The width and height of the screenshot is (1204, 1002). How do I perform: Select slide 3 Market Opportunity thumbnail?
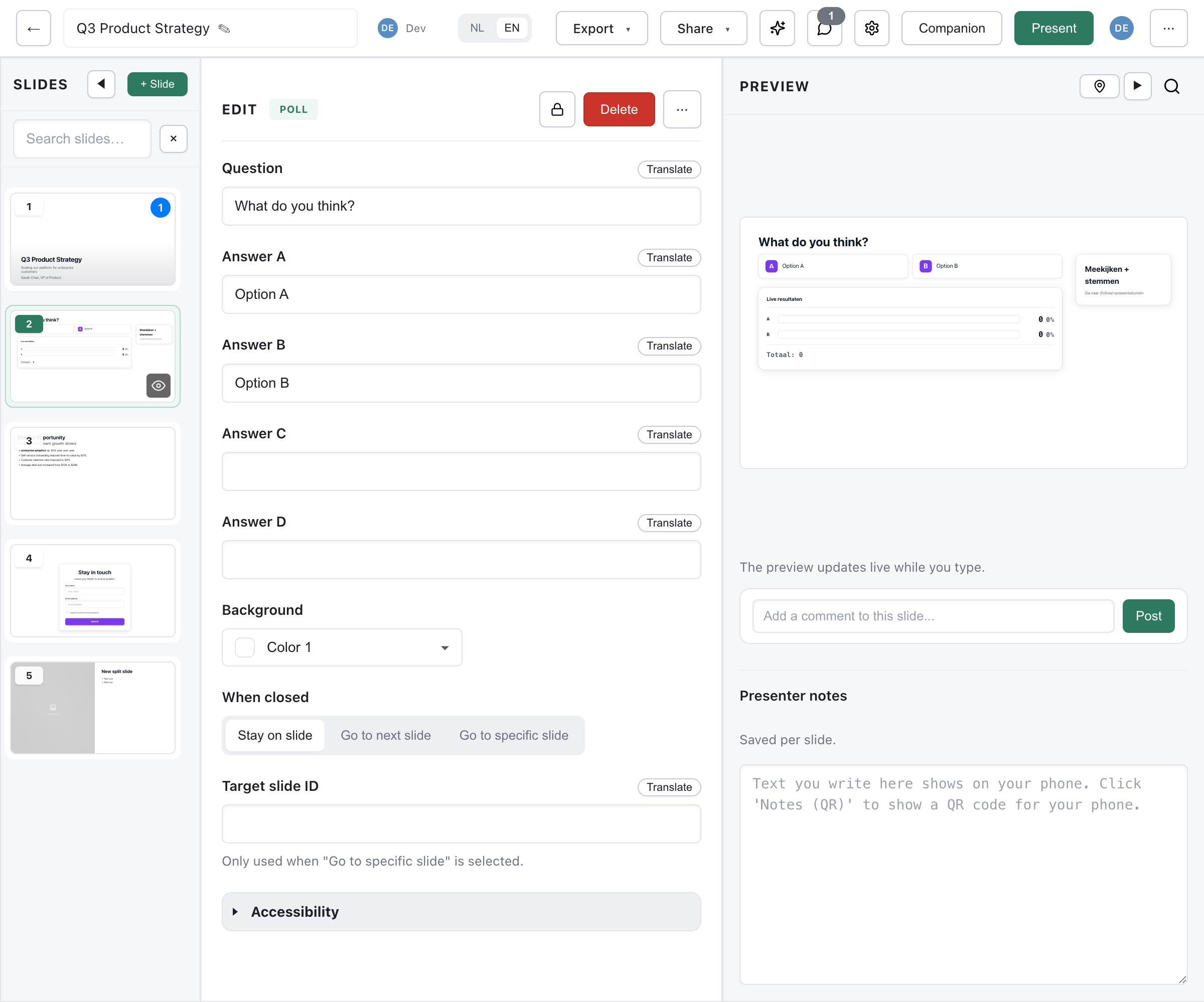pyautogui.click(x=93, y=473)
